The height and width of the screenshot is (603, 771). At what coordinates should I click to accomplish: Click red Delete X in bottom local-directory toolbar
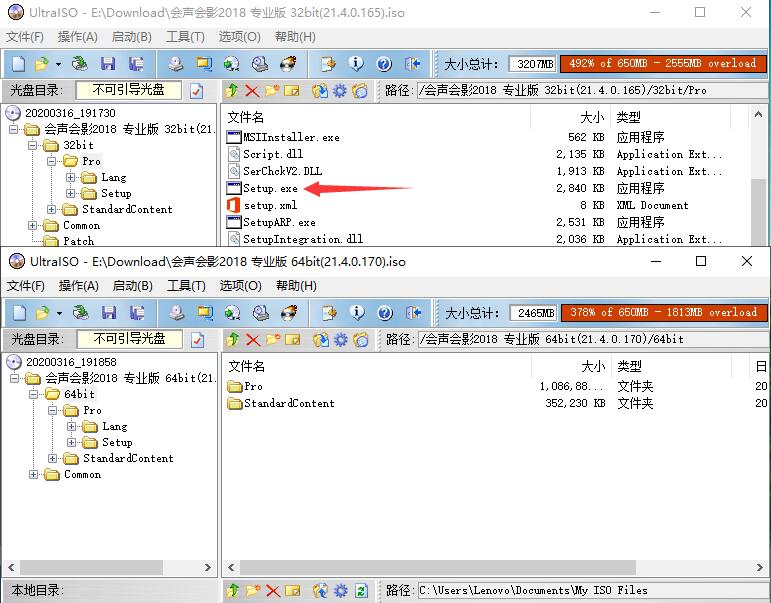point(272,590)
